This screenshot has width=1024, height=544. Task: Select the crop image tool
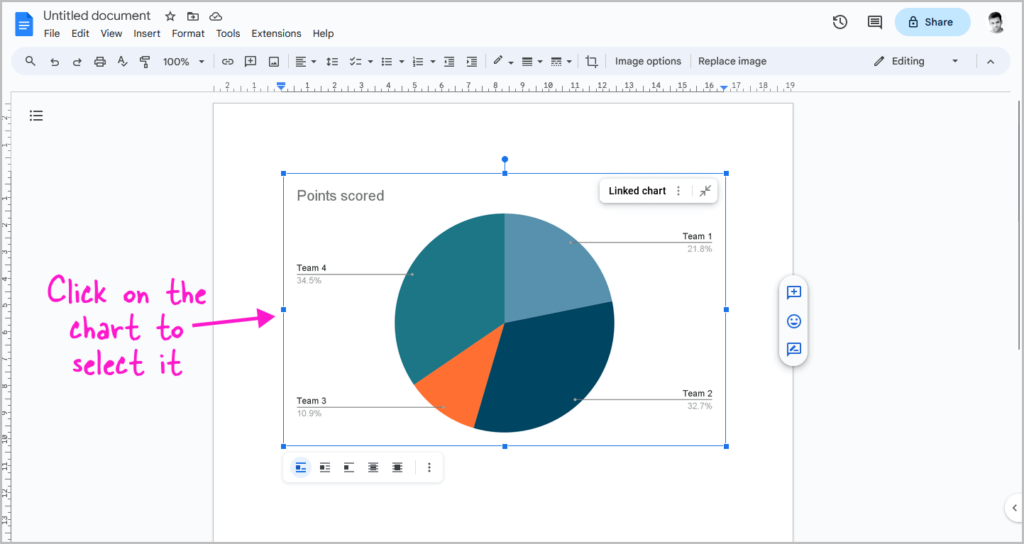[x=592, y=61]
